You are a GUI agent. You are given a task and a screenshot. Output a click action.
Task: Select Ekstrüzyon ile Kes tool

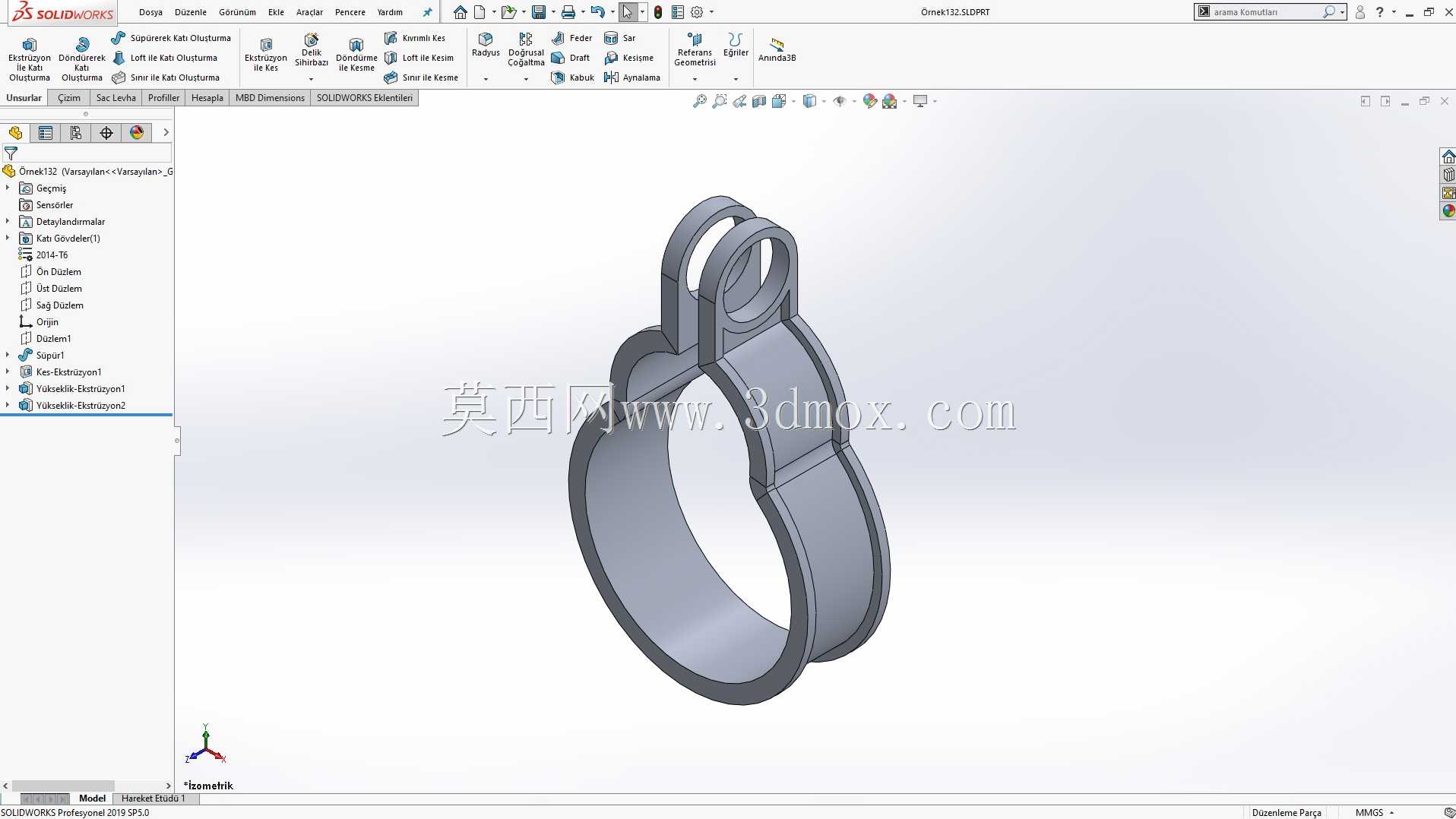click(266, 55)
